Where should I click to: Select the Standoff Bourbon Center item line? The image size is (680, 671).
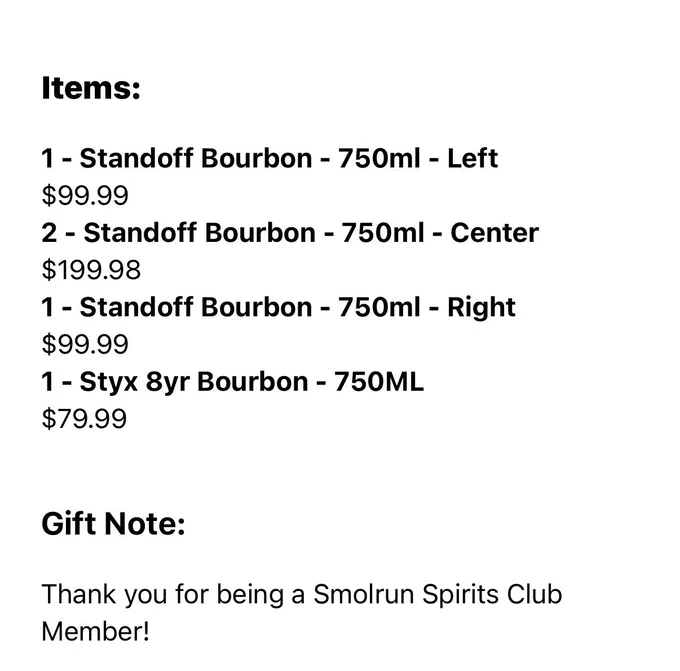(x=290, y=232)
